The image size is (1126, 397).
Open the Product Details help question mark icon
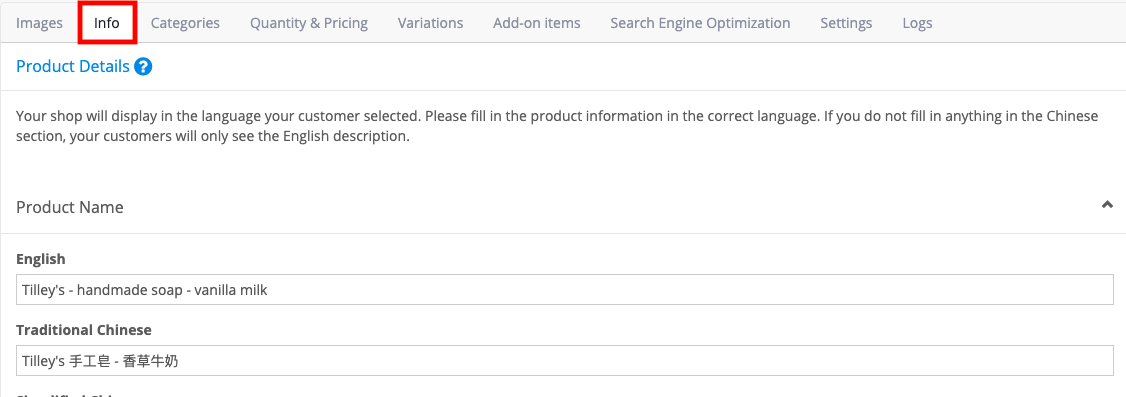click(x=143, y=67)
